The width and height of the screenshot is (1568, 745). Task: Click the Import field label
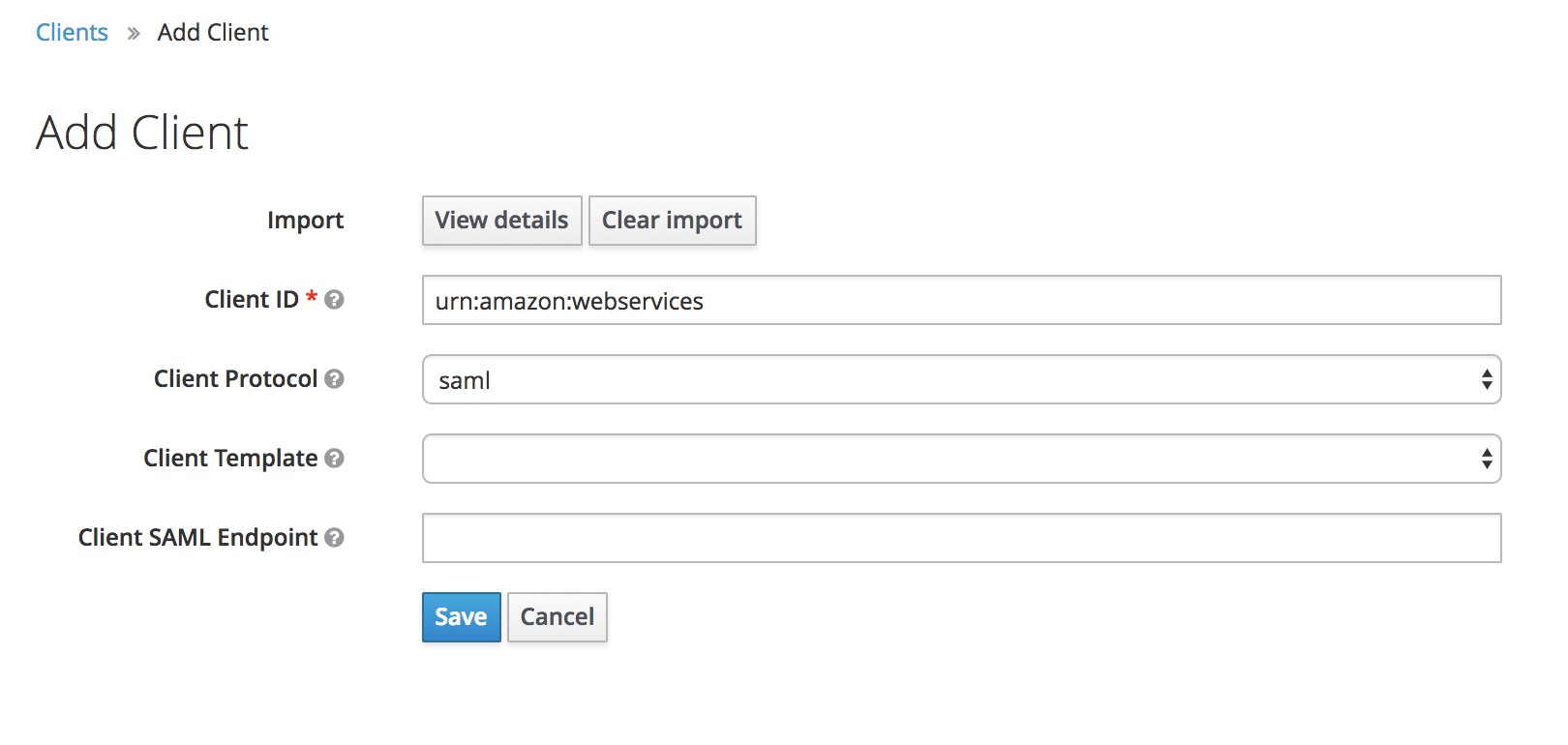[305, 221]
